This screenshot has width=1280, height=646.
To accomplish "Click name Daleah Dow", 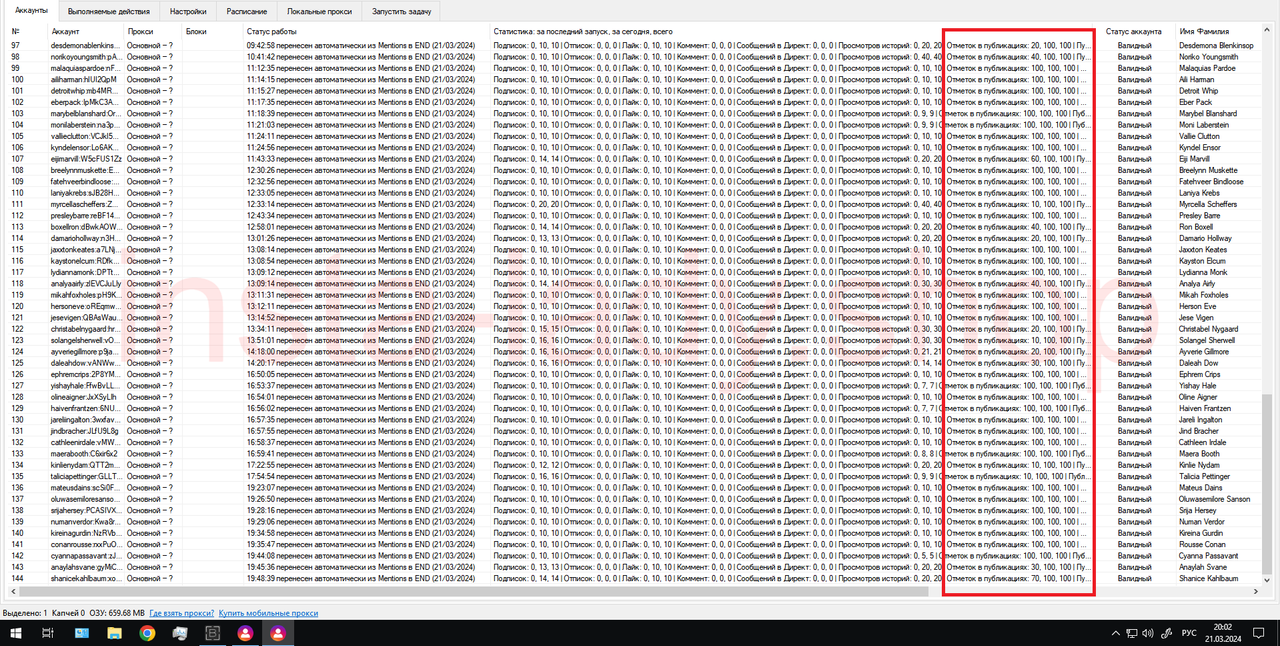I will (1199, 362).
